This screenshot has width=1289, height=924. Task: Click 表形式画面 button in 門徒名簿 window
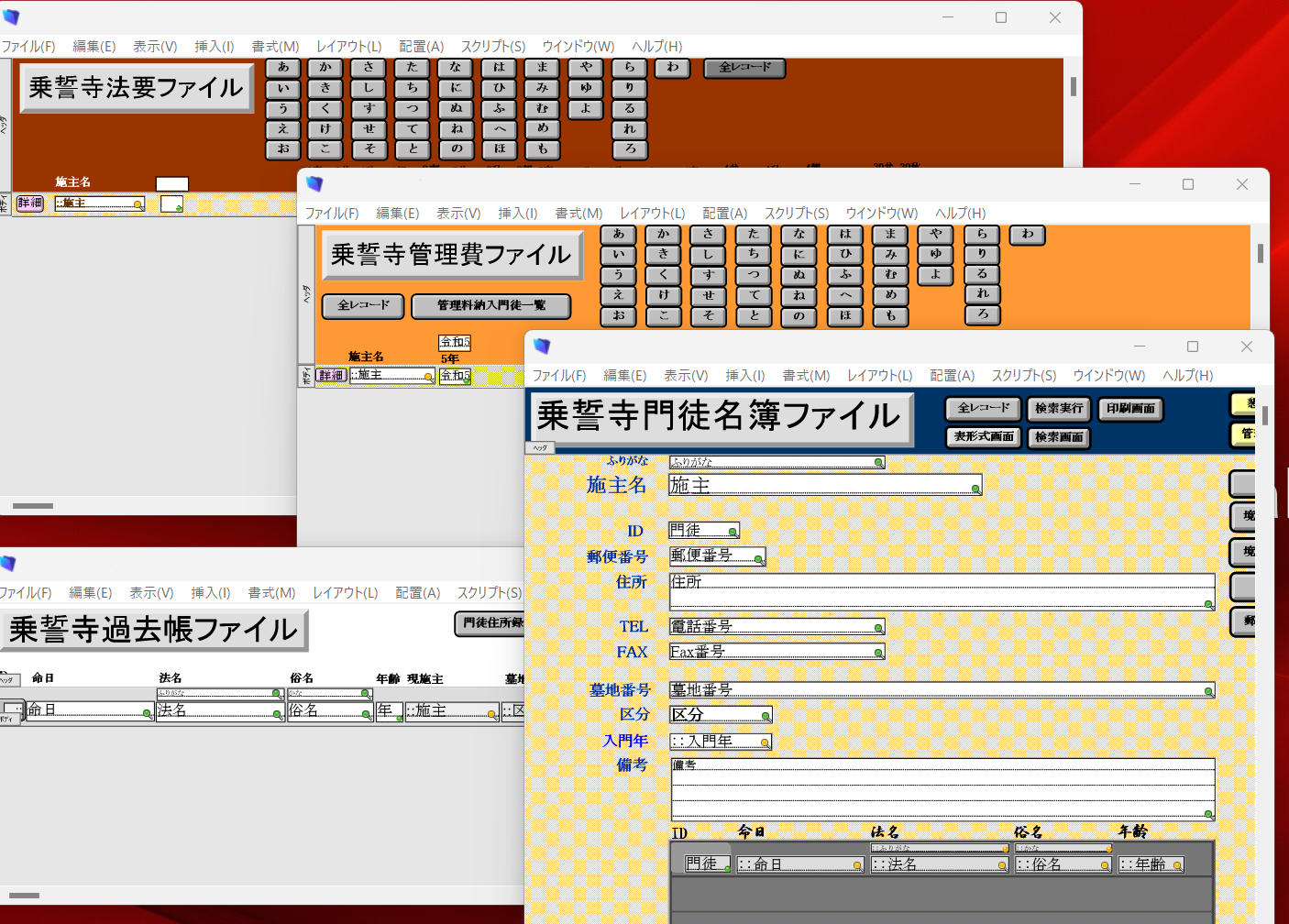pyautogui.click(x=984, y=437)
